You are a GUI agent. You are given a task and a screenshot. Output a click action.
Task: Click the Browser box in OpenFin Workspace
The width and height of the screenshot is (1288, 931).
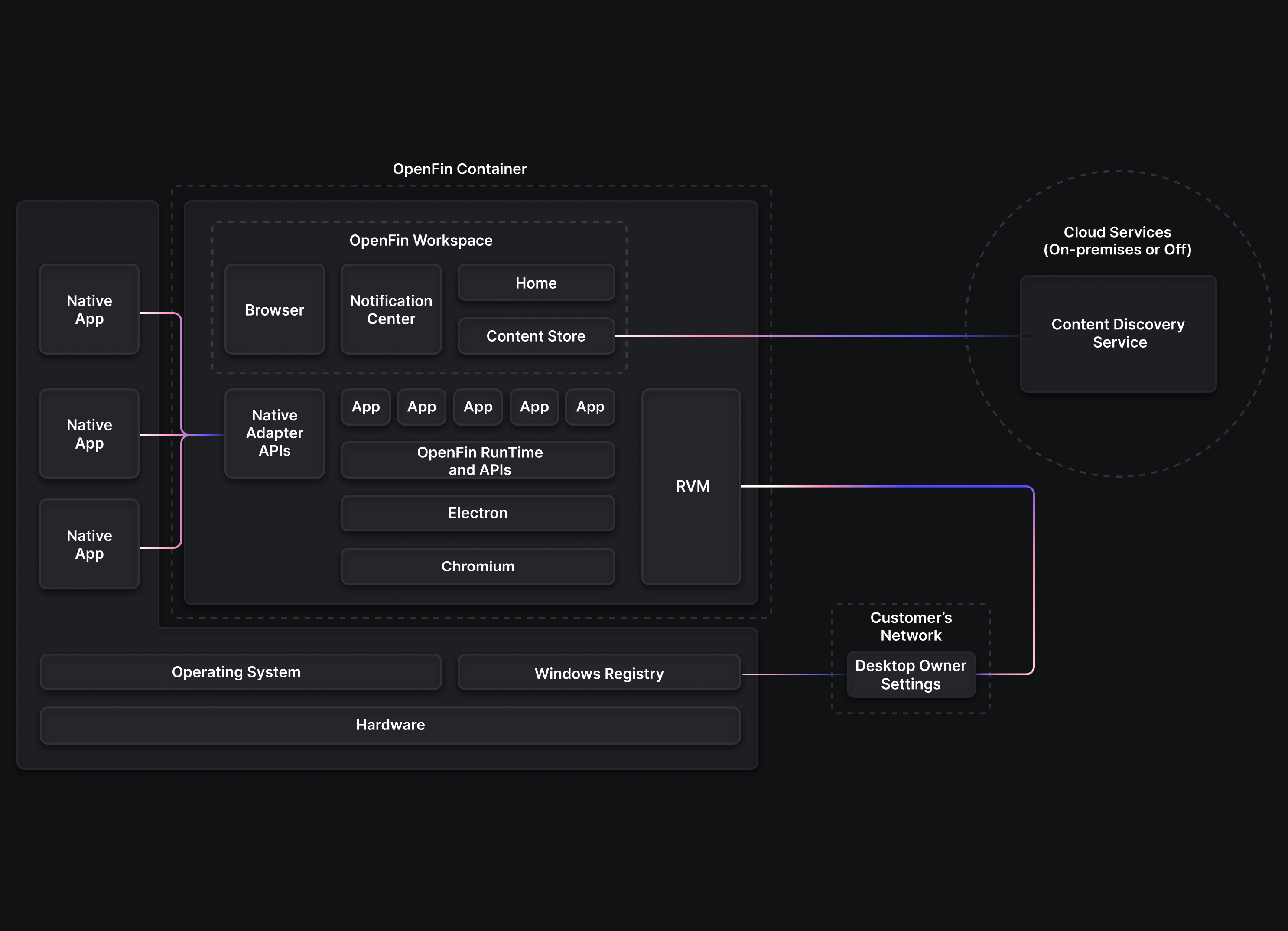tap(274, 309)
